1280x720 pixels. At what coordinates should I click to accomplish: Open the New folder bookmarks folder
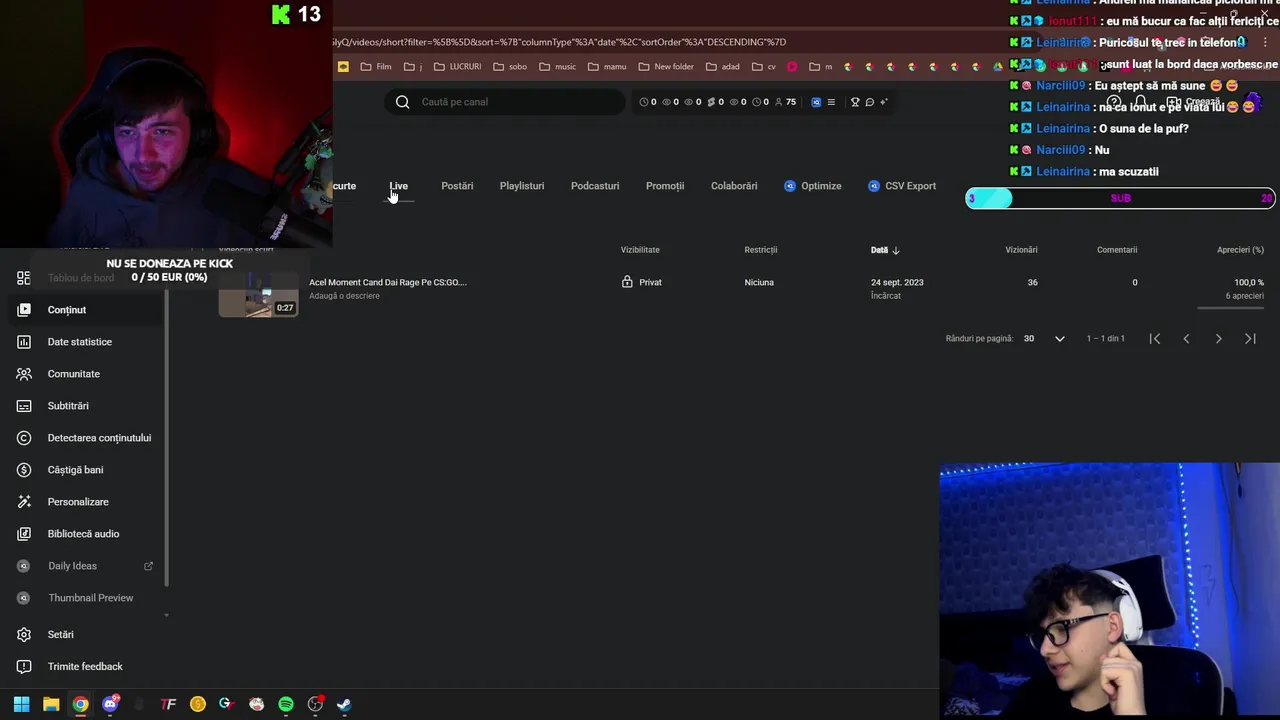tap(665, 67)
